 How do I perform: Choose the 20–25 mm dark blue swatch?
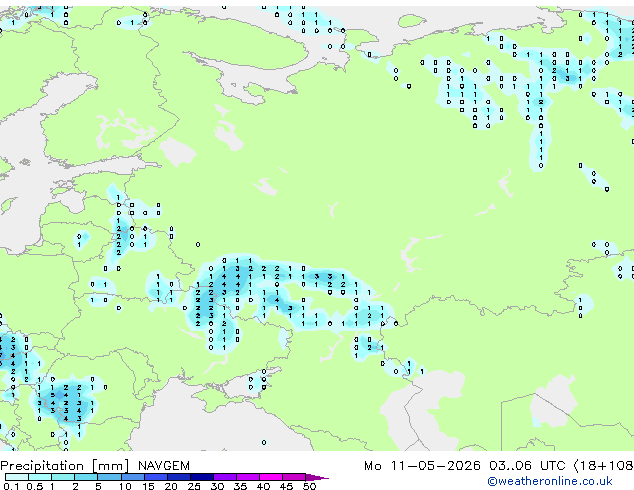pyautogui.click(x=178, y=477)
